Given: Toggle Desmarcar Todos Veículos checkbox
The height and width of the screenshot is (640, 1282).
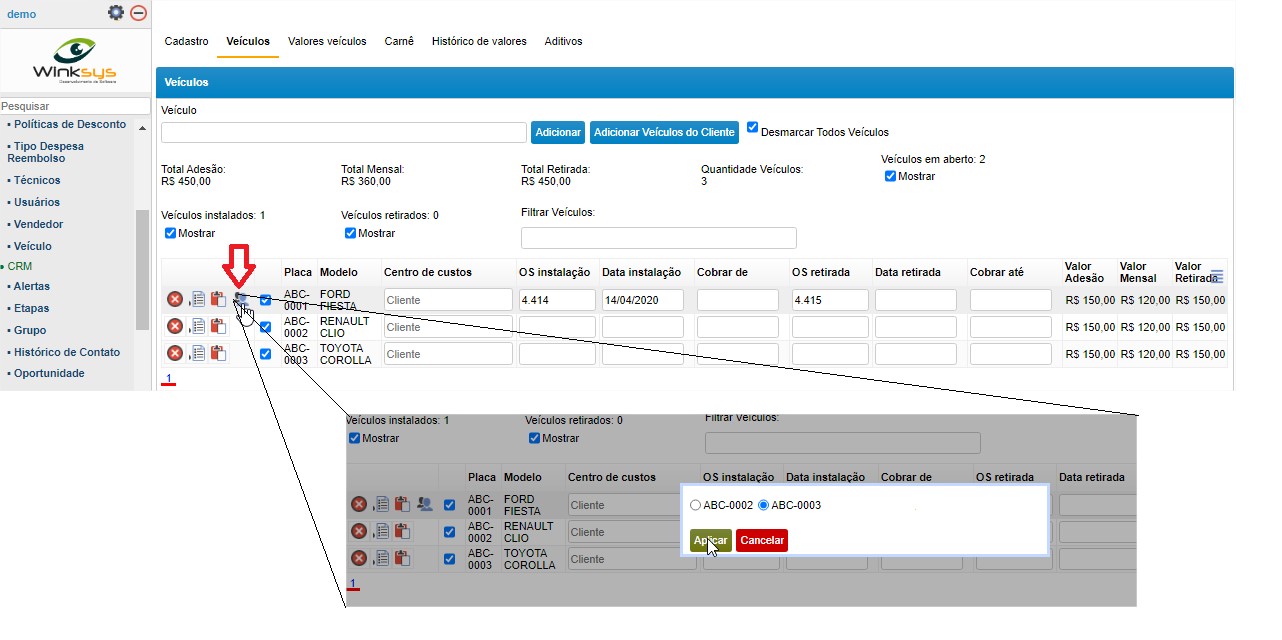Looking at the screenshot, I should [753, 128].
